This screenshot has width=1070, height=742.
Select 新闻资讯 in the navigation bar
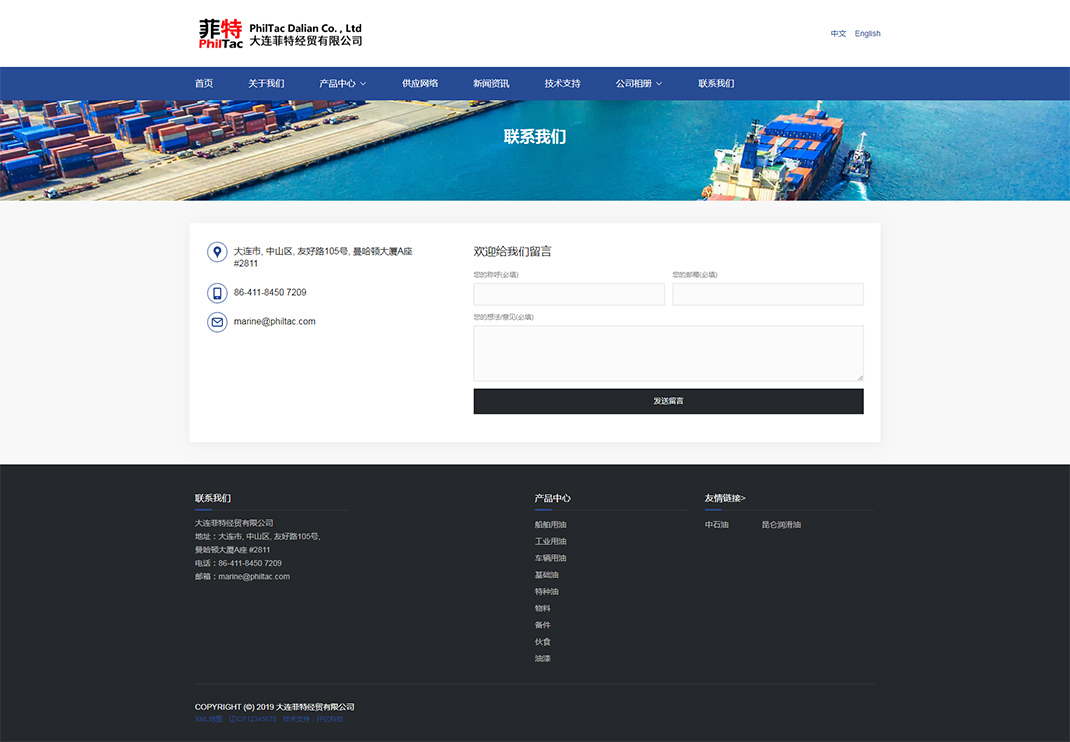pyautogui.click(x=491, y=84)
